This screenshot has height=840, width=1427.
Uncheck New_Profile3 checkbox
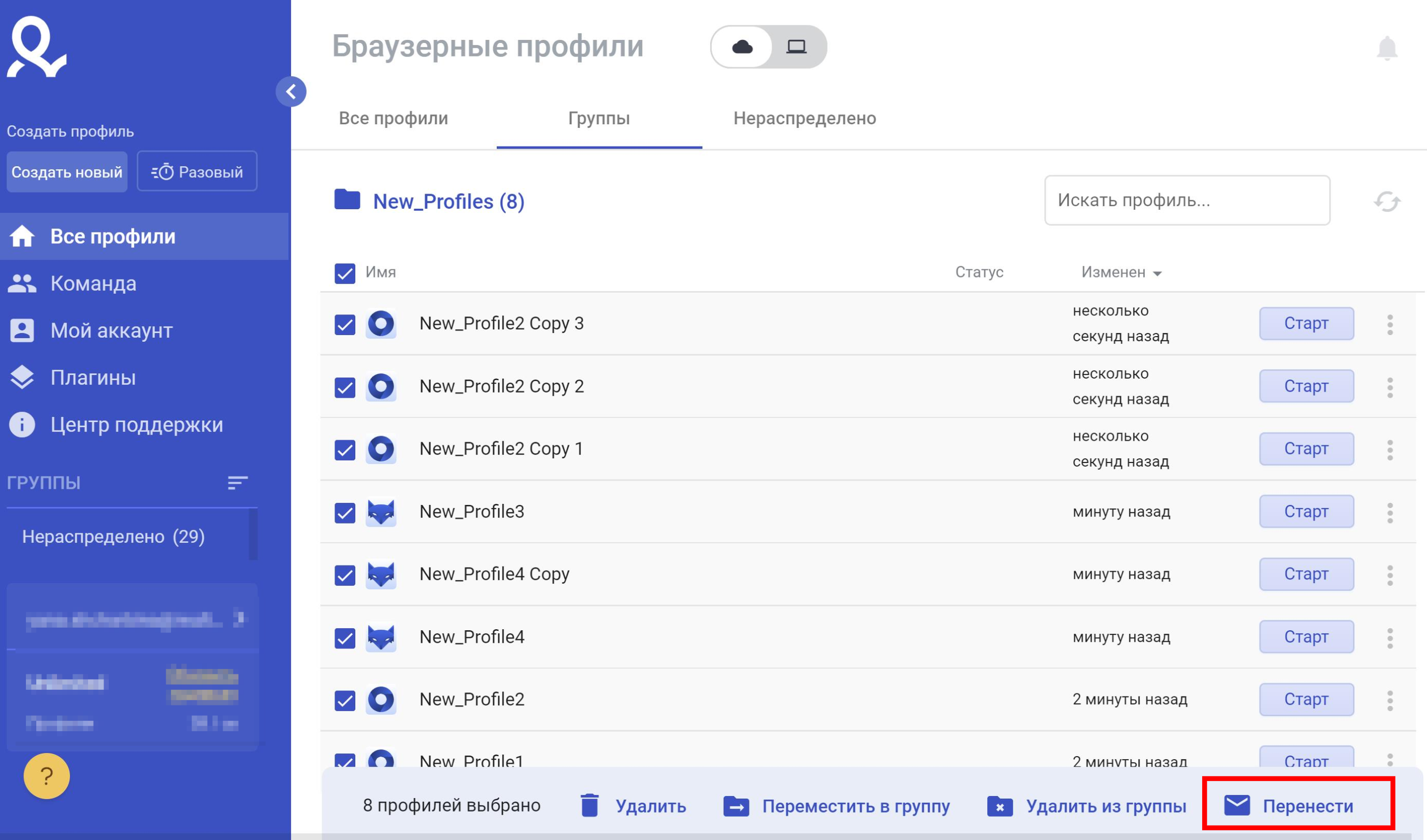pos(345,513)
